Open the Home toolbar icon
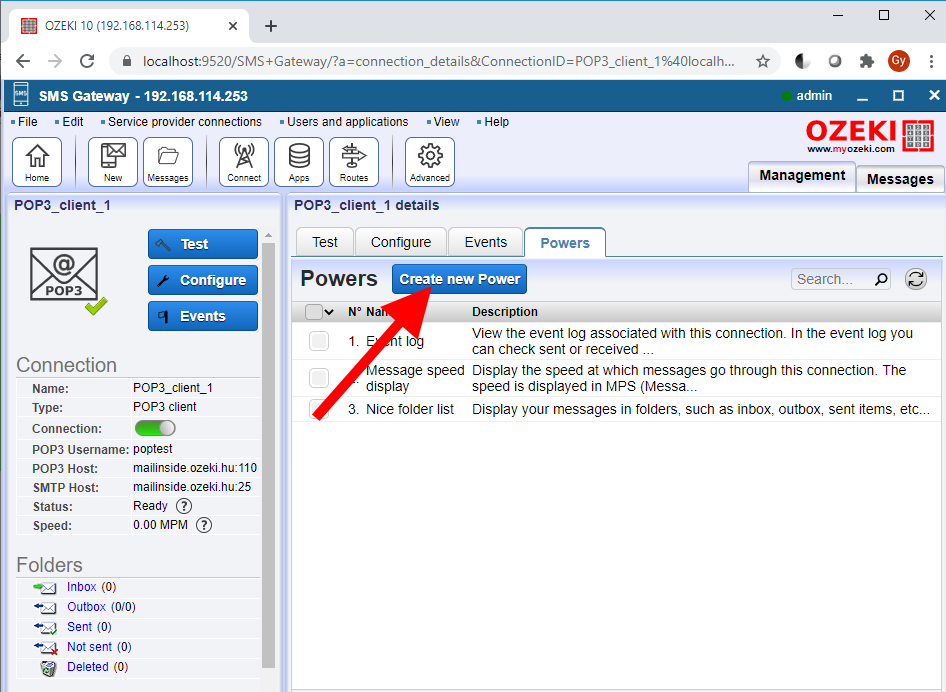 pos(37,162)
